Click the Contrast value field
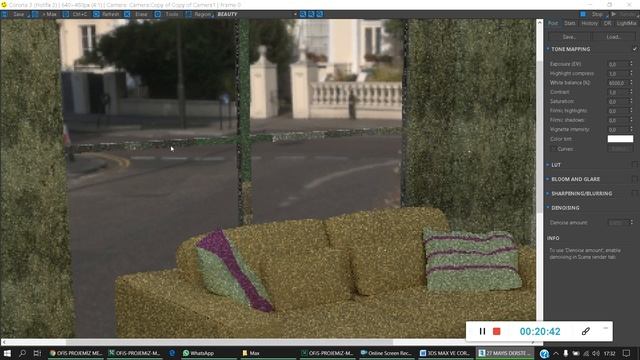Viewport: 640px width, 360px height. coord(618,93)
